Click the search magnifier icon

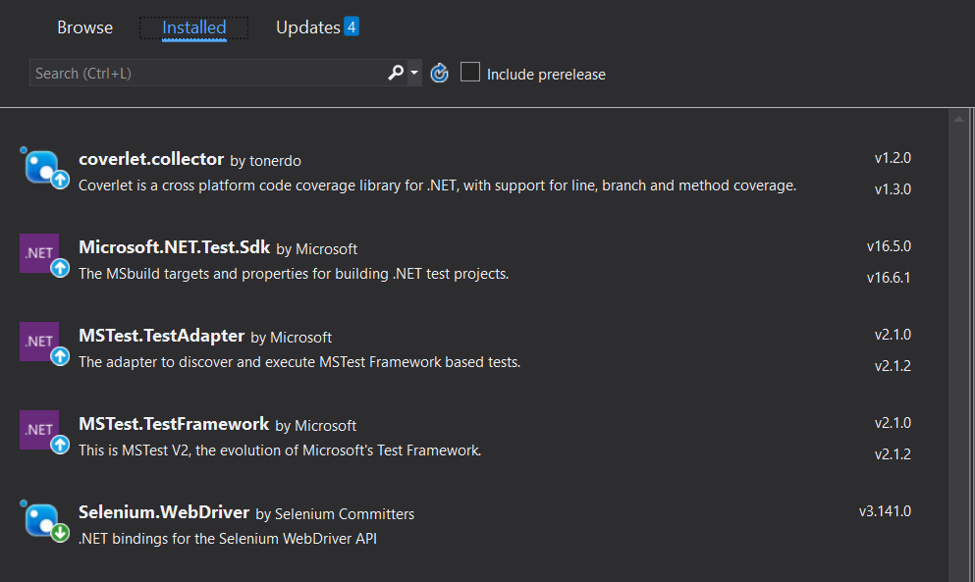pyautogui.click(x=396, y=72)
